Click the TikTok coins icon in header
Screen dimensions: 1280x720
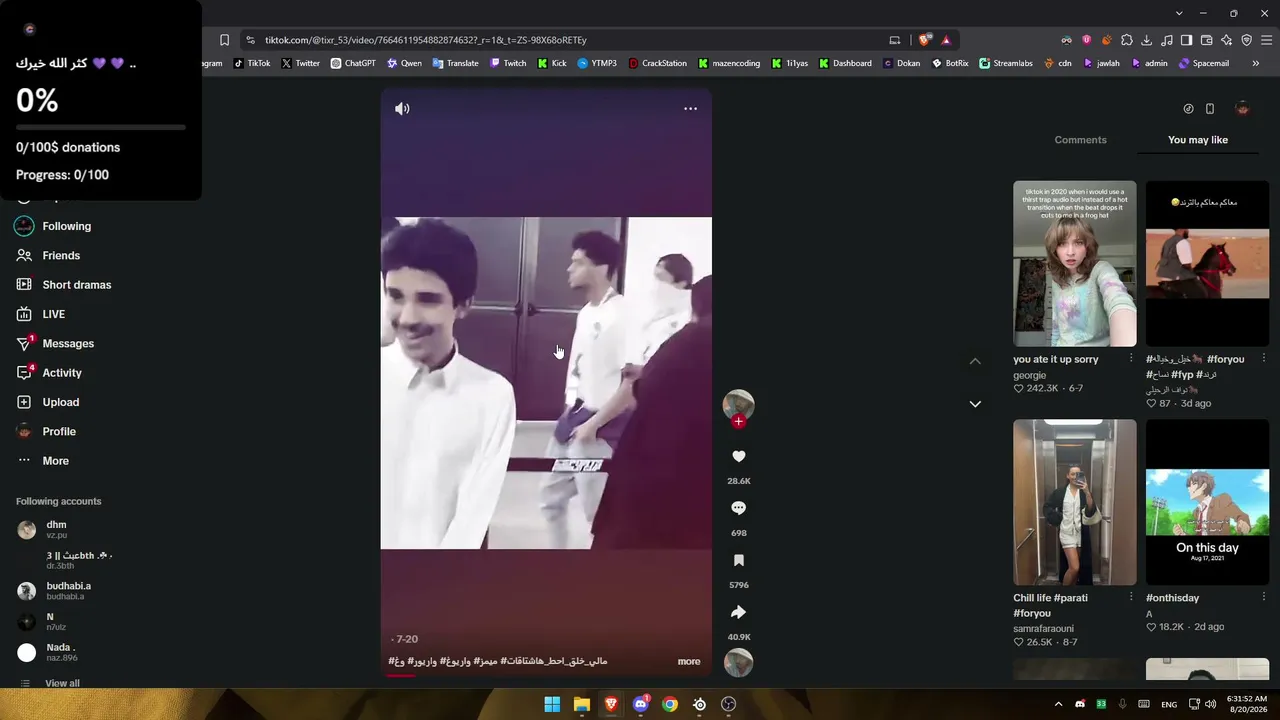(x=1188, y=109)
